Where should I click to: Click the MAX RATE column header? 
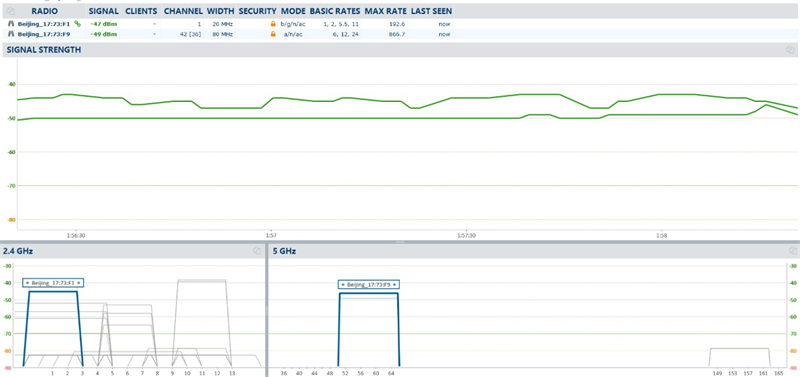click(x=385, y=11)
